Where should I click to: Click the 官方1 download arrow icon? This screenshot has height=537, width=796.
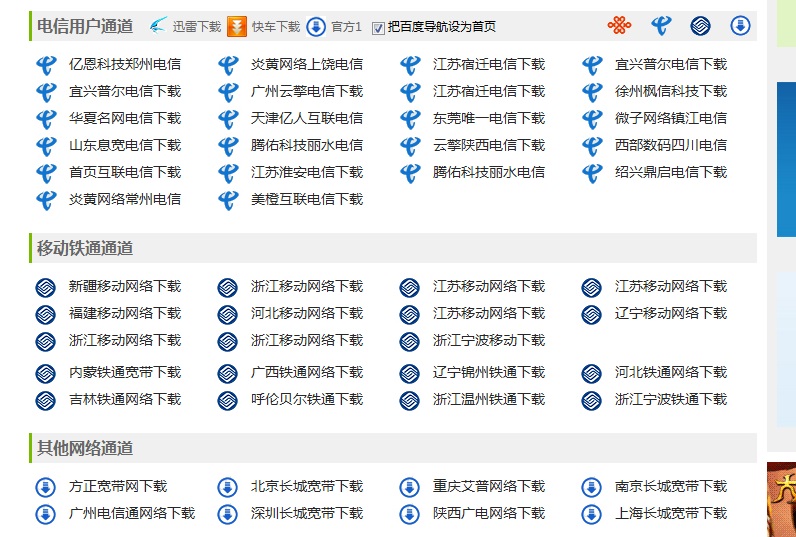(x=316, y=26)
